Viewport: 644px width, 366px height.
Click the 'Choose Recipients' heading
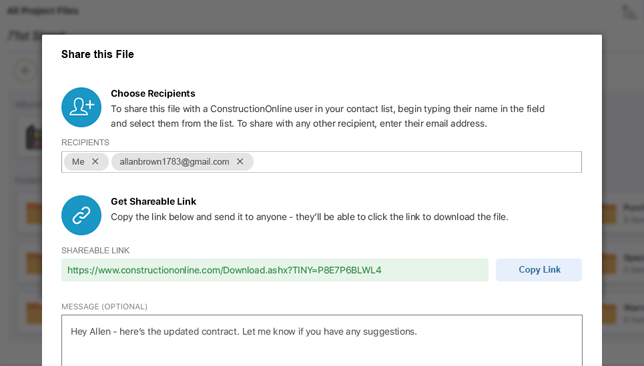click(153, 93)
